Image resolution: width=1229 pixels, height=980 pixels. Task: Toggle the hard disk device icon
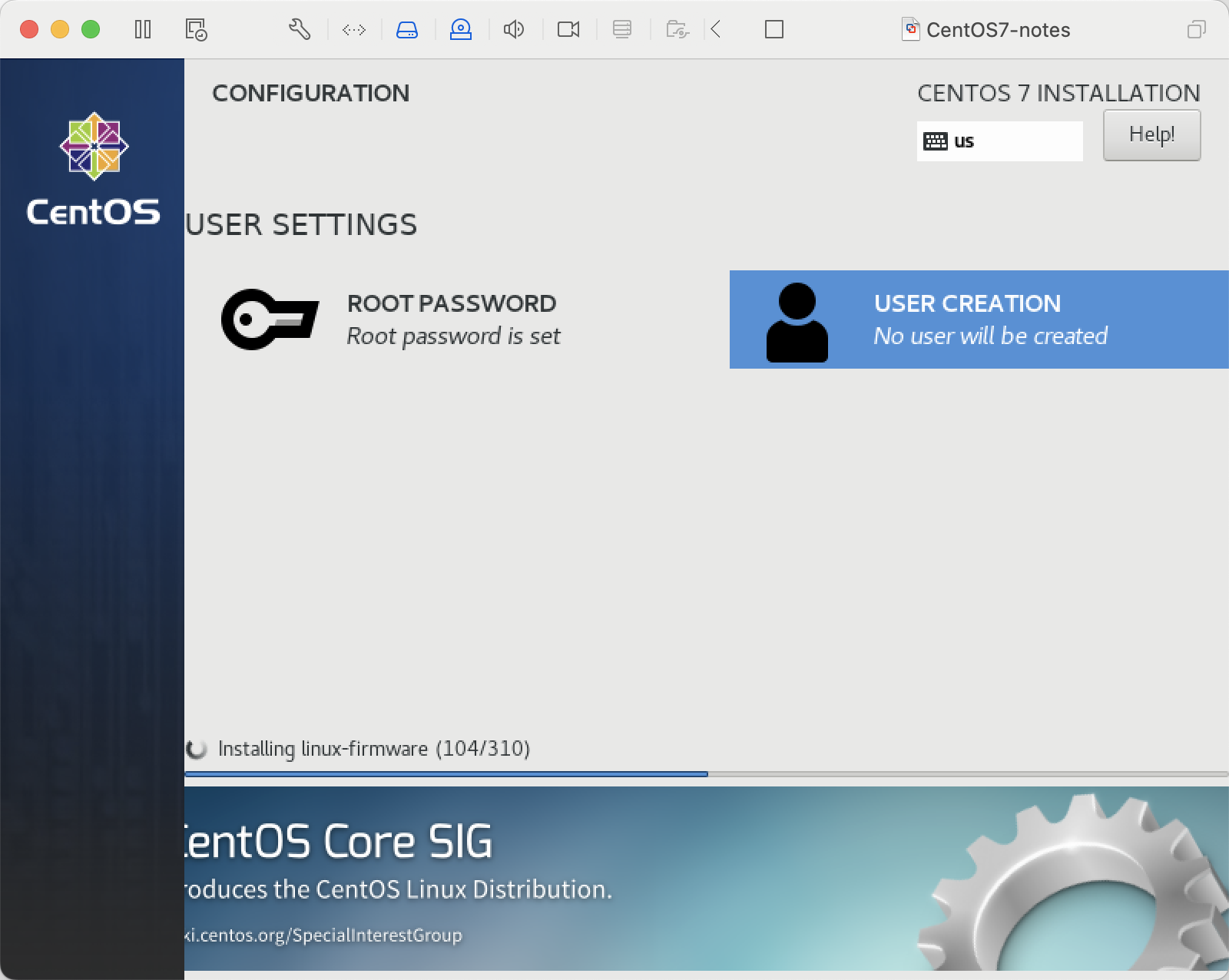(407, 30)
